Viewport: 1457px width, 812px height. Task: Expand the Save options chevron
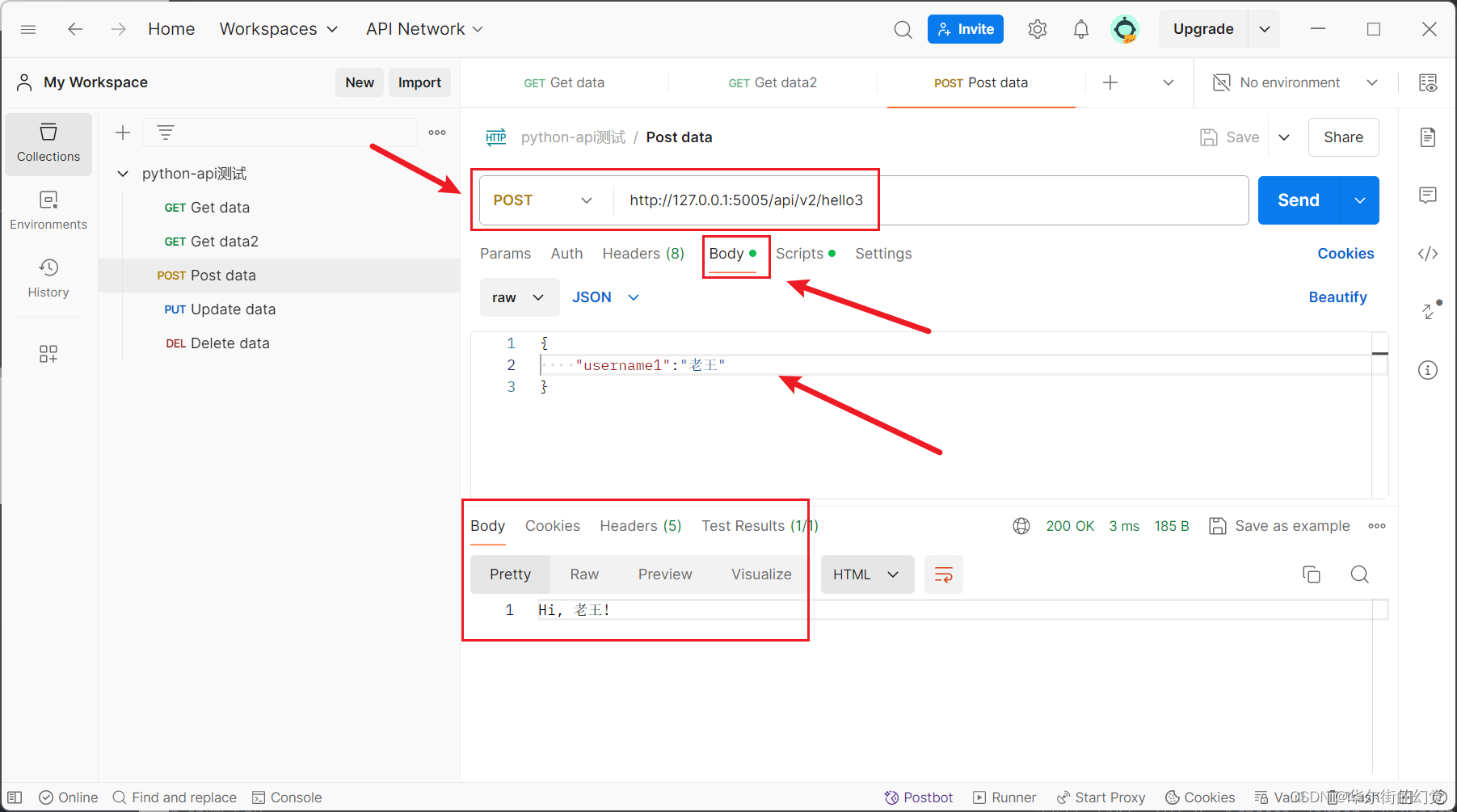click(1284, 137)
